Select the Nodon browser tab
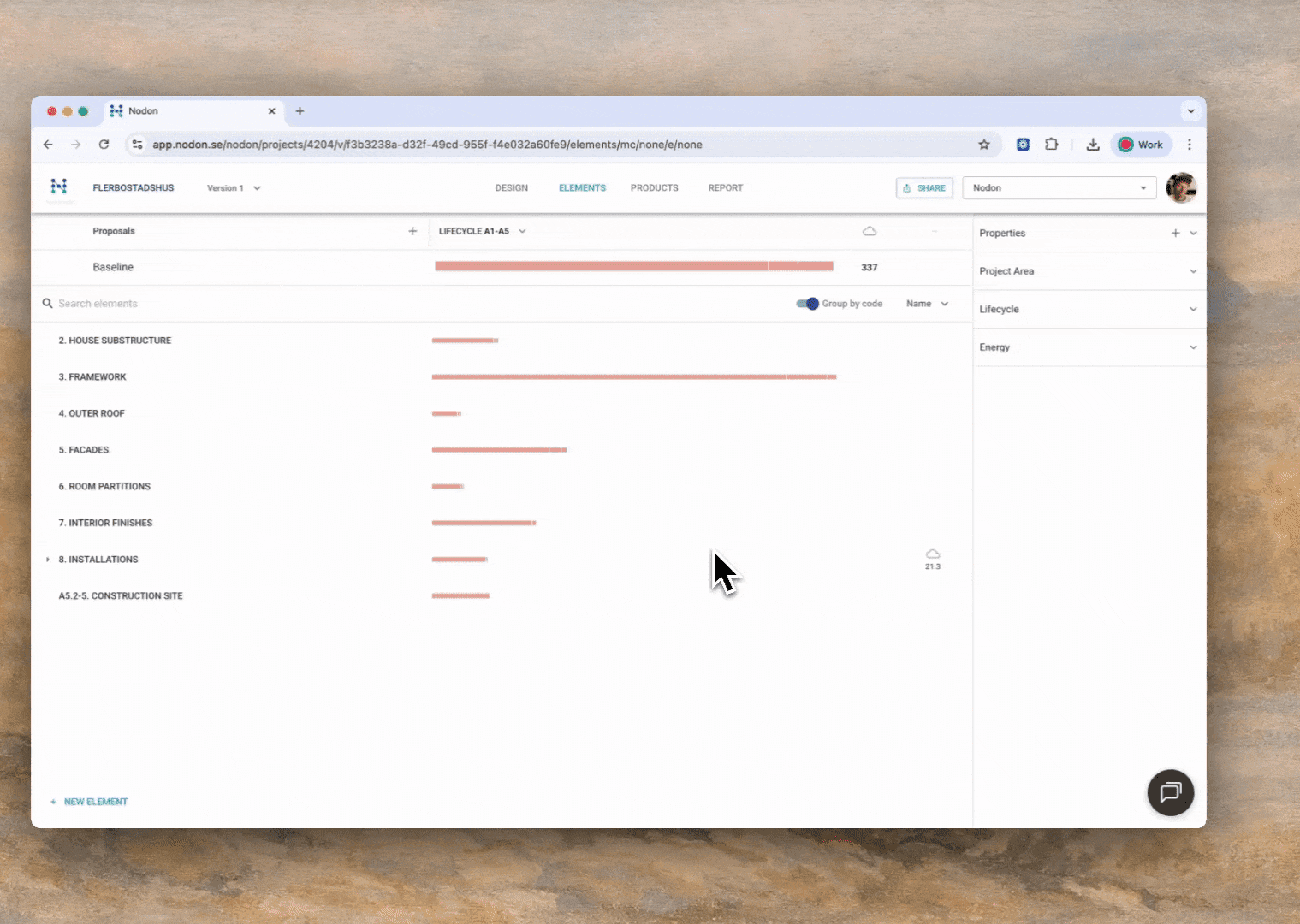The width and height of the screenshot is (1300, 924). pos(193,111)
